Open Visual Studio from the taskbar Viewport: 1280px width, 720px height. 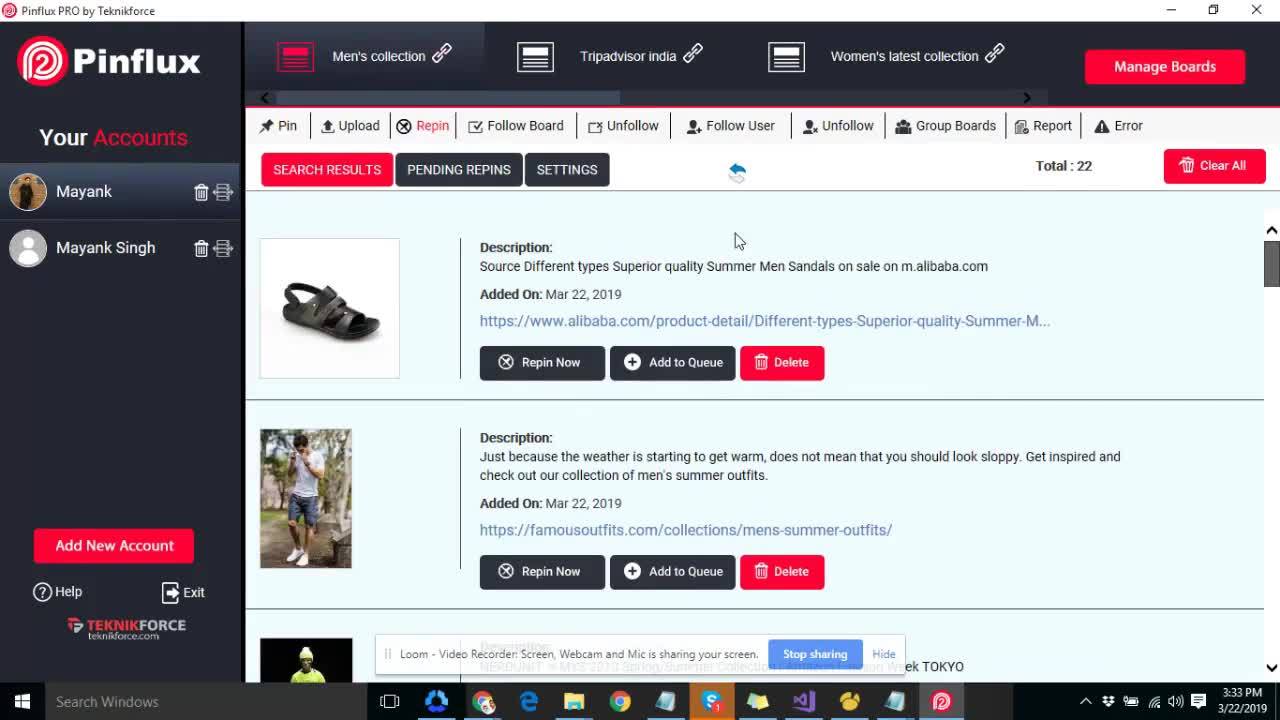(x=804, y=702)
